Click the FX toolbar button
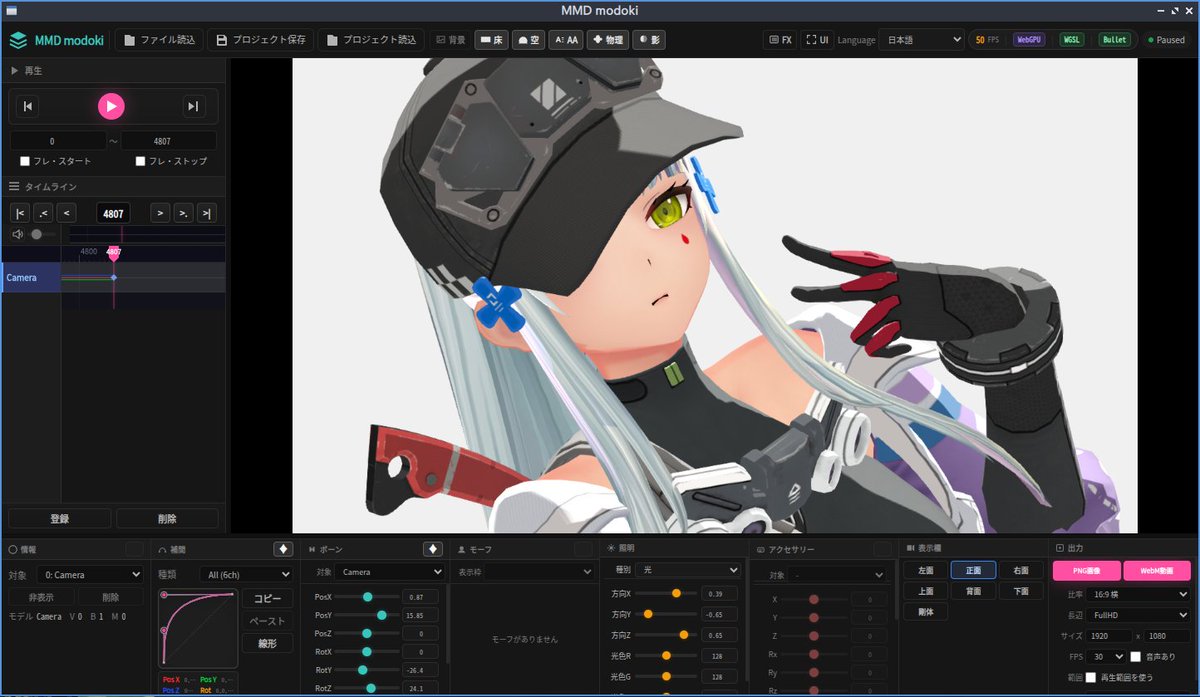This screenshot has width=1200, height=697. tap(780, 40)
